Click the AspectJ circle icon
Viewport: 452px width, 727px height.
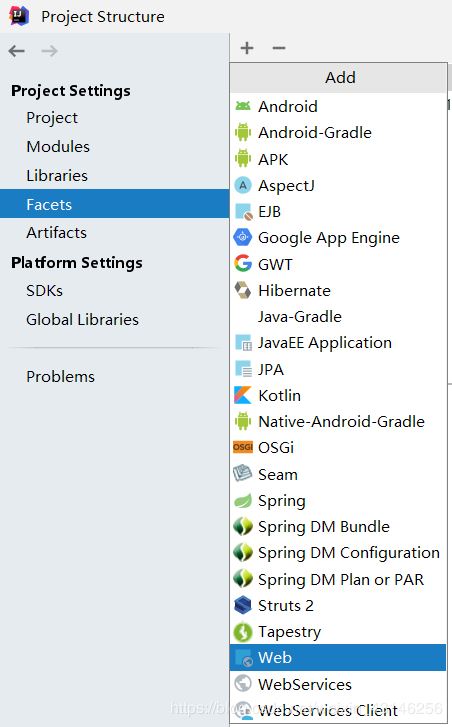[x=243, y=185]
